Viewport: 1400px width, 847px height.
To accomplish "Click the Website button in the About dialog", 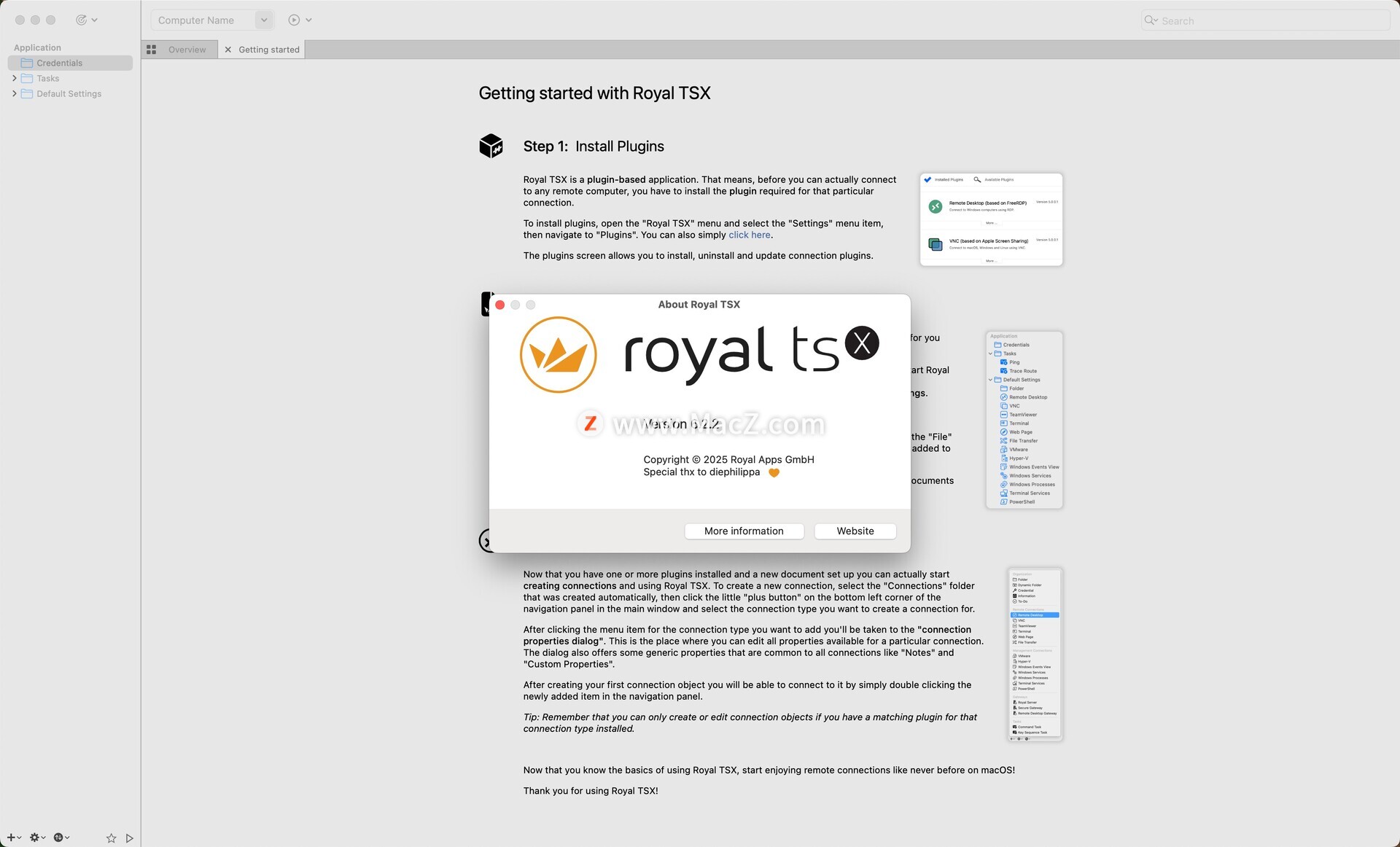I will click(x=855, y=531).
